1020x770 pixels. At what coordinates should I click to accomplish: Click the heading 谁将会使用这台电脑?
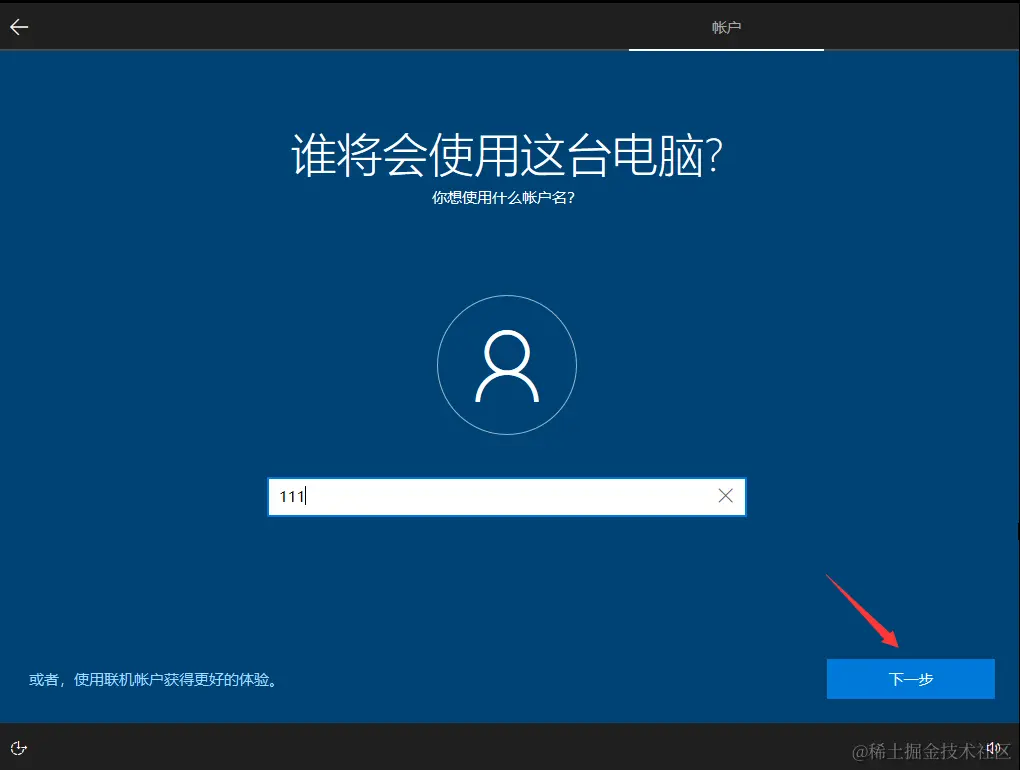[507, 155]
